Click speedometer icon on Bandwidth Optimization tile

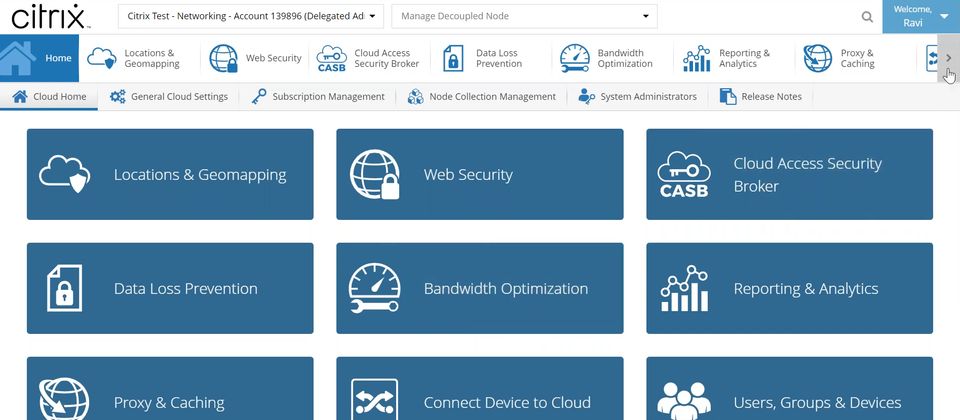374,288
